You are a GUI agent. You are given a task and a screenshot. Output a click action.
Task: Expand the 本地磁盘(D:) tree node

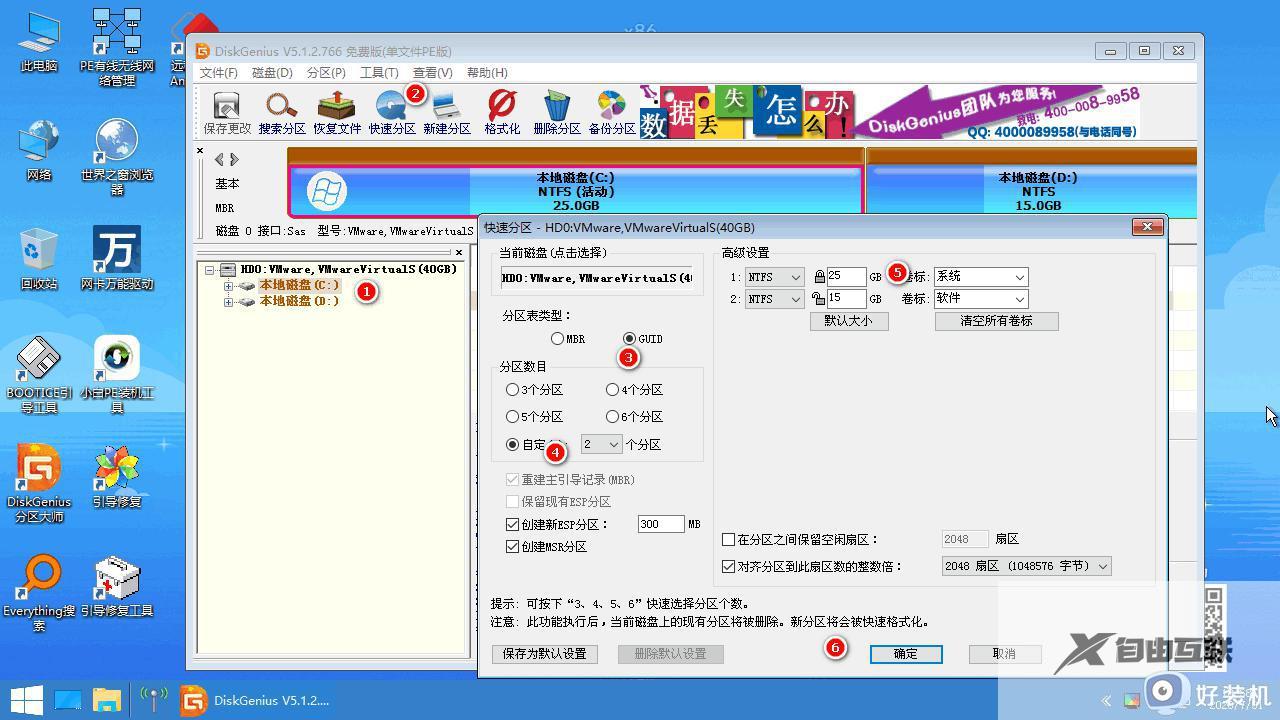[x=229, y=301]
